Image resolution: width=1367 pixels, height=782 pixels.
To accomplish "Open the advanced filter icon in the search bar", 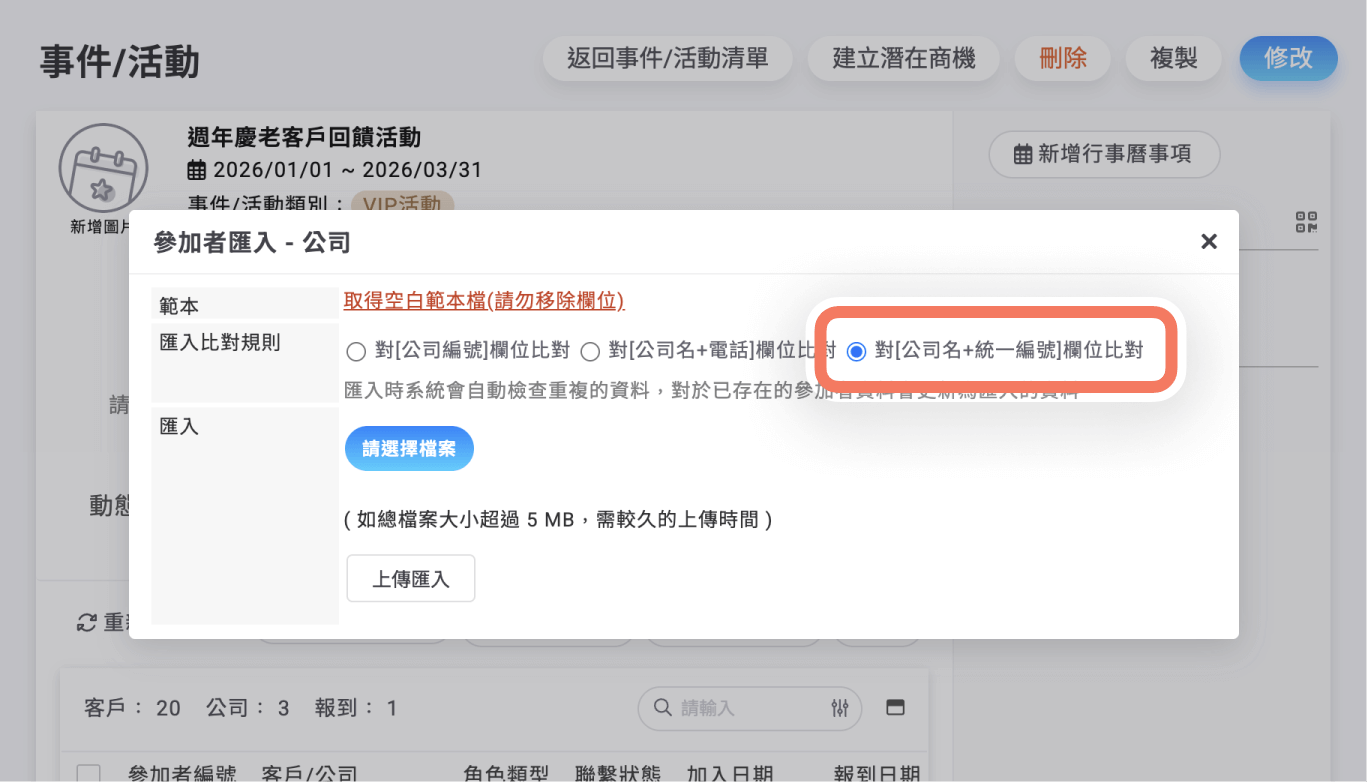I will [x=838, y=708].
